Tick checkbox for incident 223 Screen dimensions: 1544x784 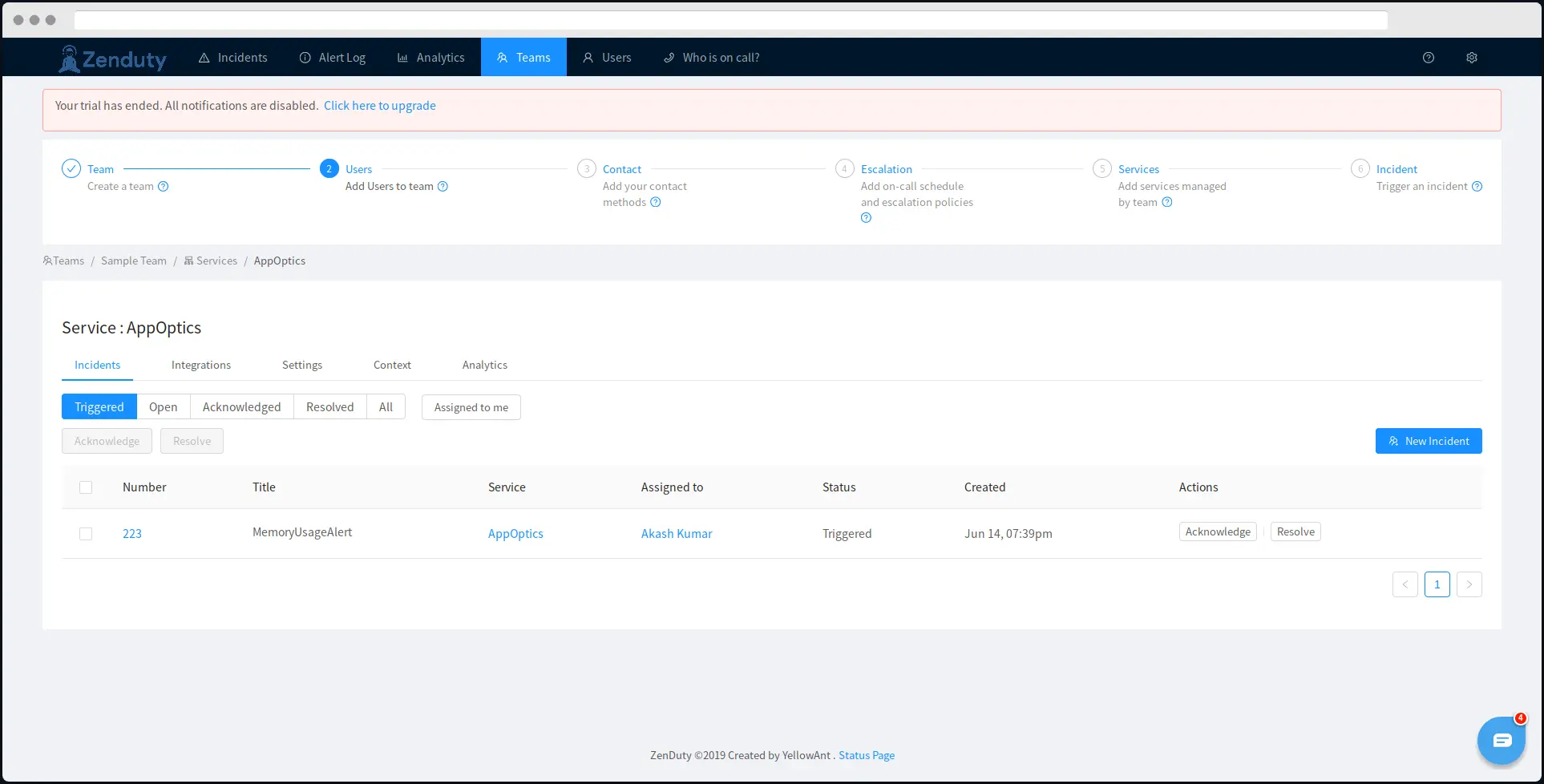point(86,534)
